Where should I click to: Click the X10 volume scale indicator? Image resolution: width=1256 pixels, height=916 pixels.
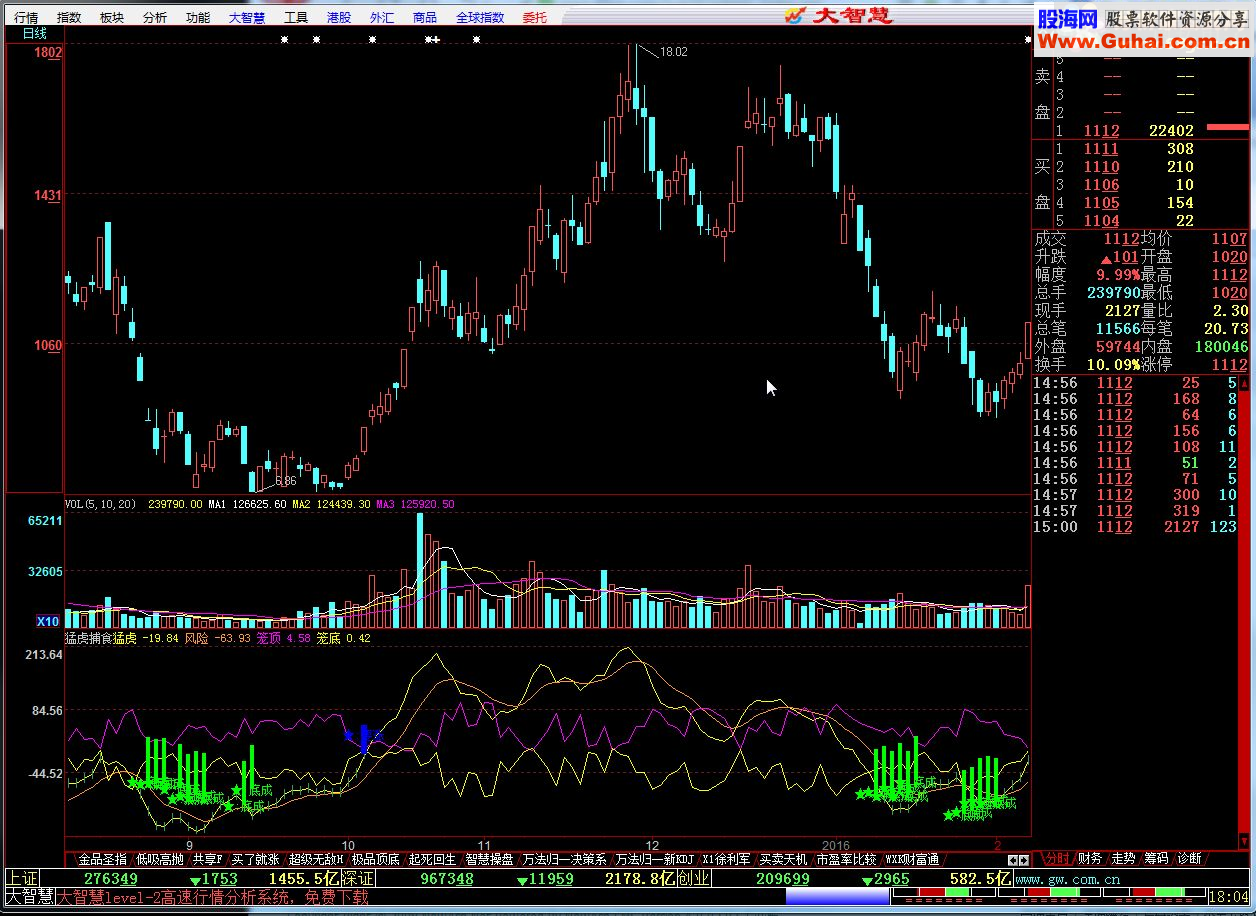pyautogui.click(x=47, y=621)
